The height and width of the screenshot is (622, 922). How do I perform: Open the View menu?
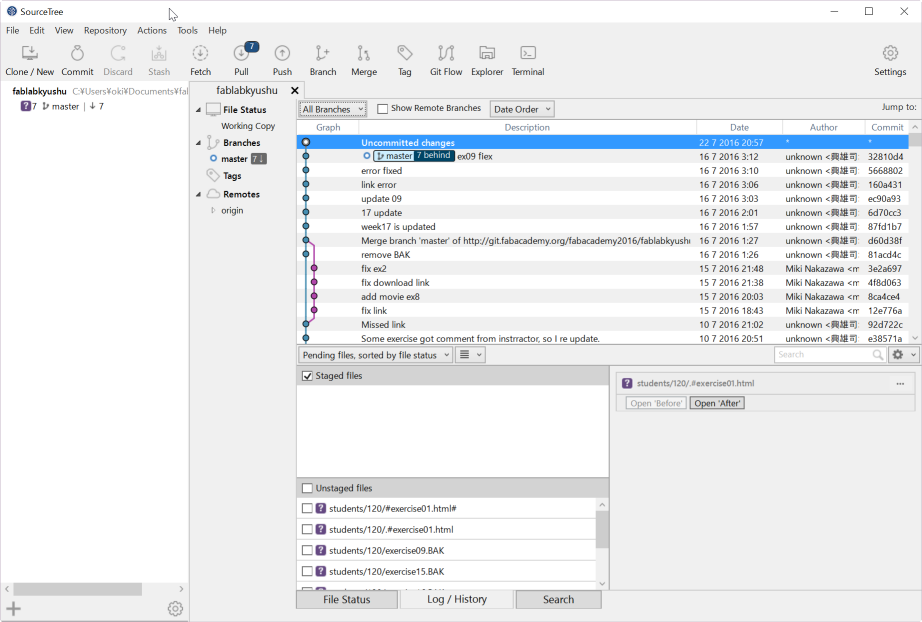pos(64,31)
